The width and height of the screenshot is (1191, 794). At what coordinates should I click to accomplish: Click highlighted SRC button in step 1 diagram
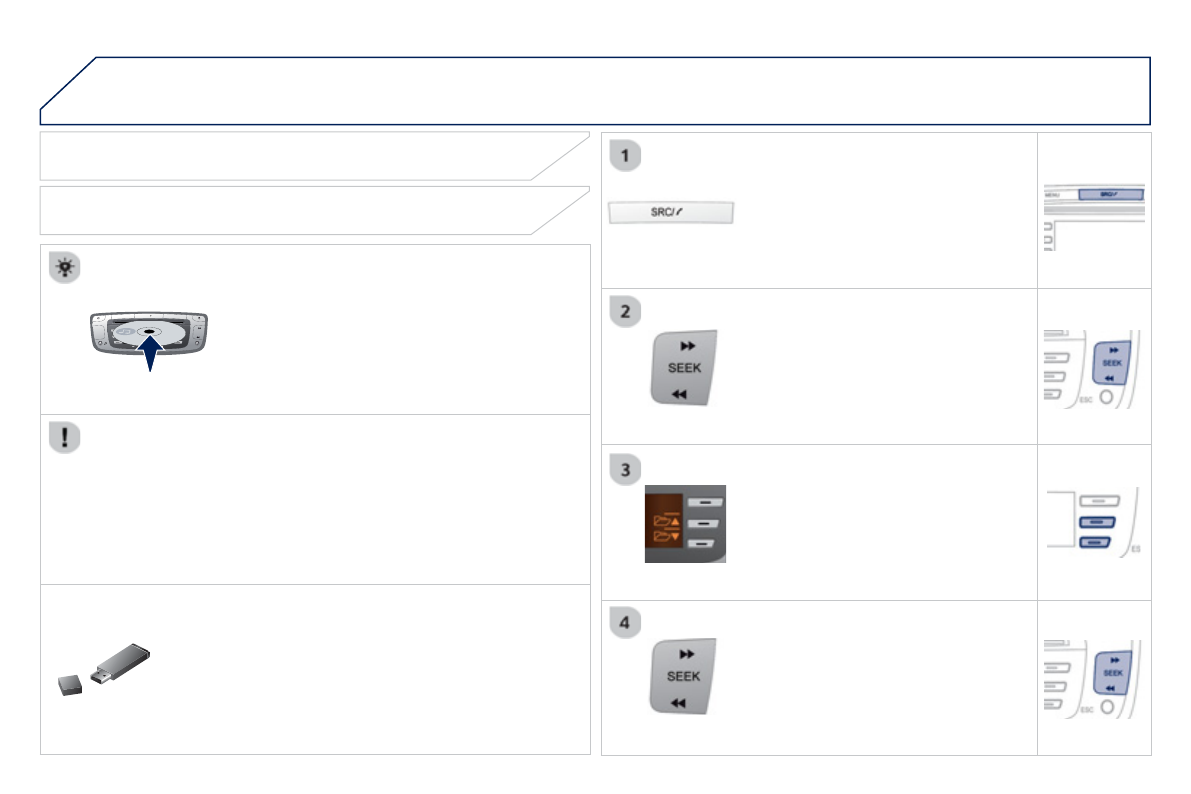[x=1113, y=195]
